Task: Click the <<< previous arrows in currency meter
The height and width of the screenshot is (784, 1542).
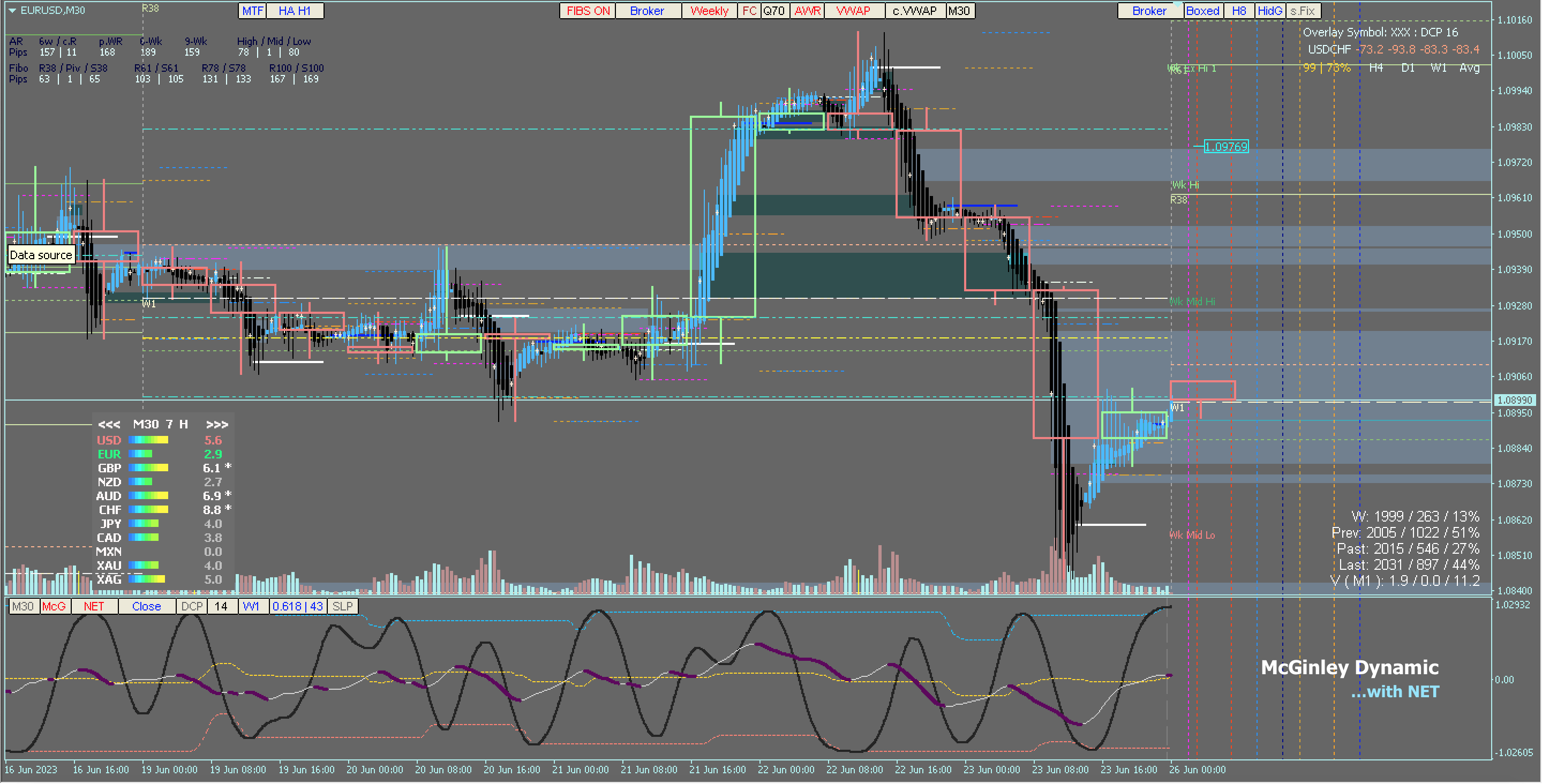Action: tap(109, 425)
